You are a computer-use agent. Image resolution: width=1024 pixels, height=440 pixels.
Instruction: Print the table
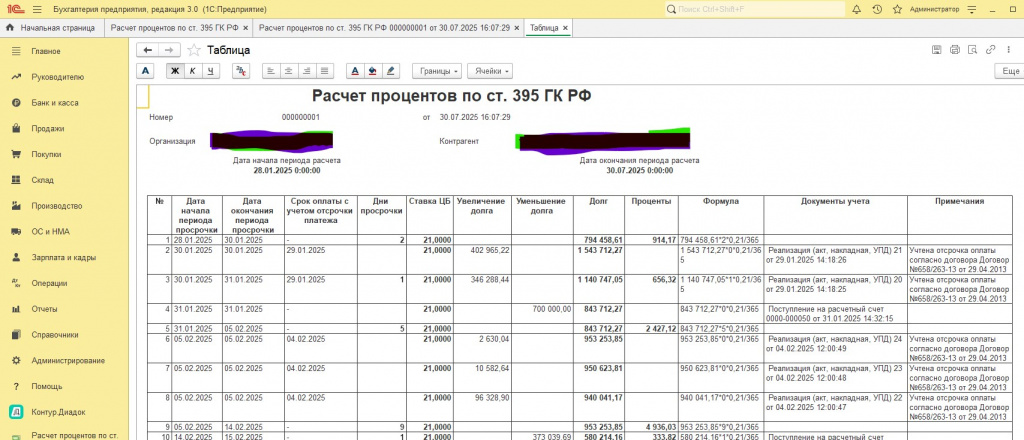click(x=954, y=50)
